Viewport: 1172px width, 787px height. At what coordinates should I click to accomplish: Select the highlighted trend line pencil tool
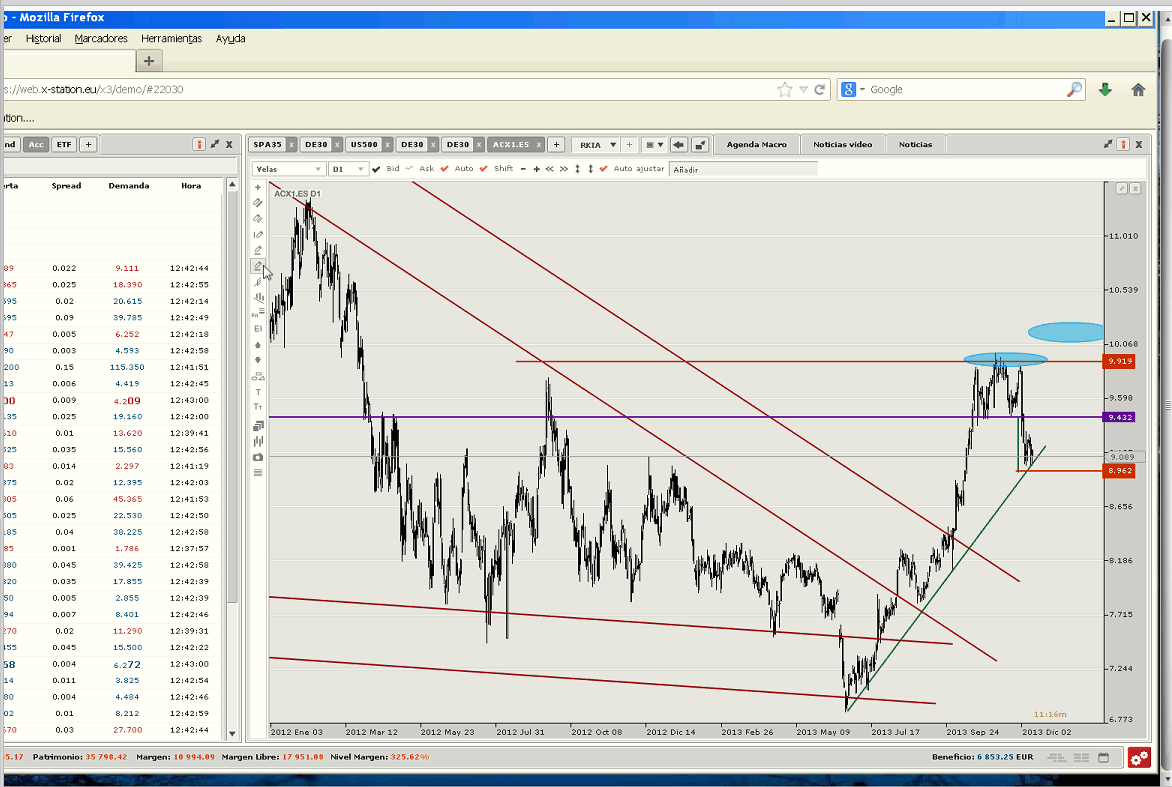tap(258, 266)
